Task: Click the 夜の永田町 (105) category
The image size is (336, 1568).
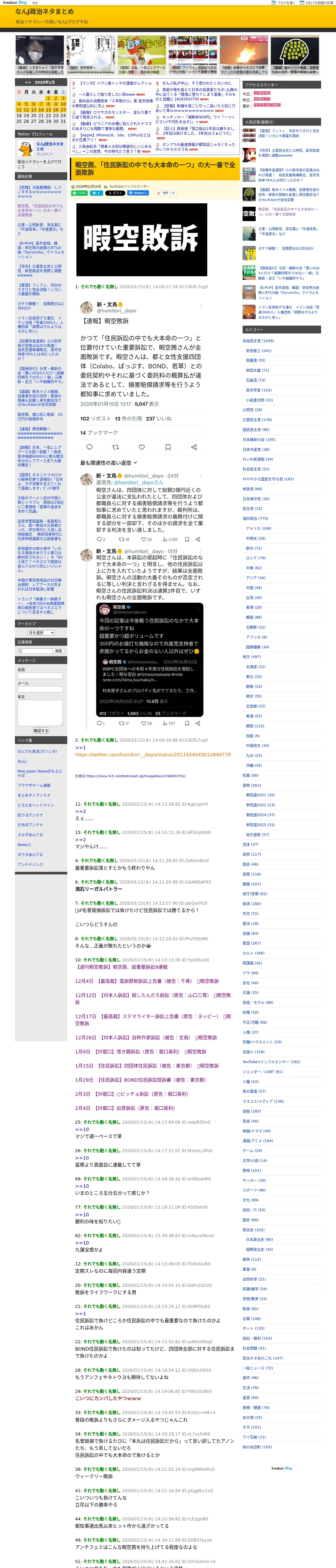Action: pos(257,1447)
